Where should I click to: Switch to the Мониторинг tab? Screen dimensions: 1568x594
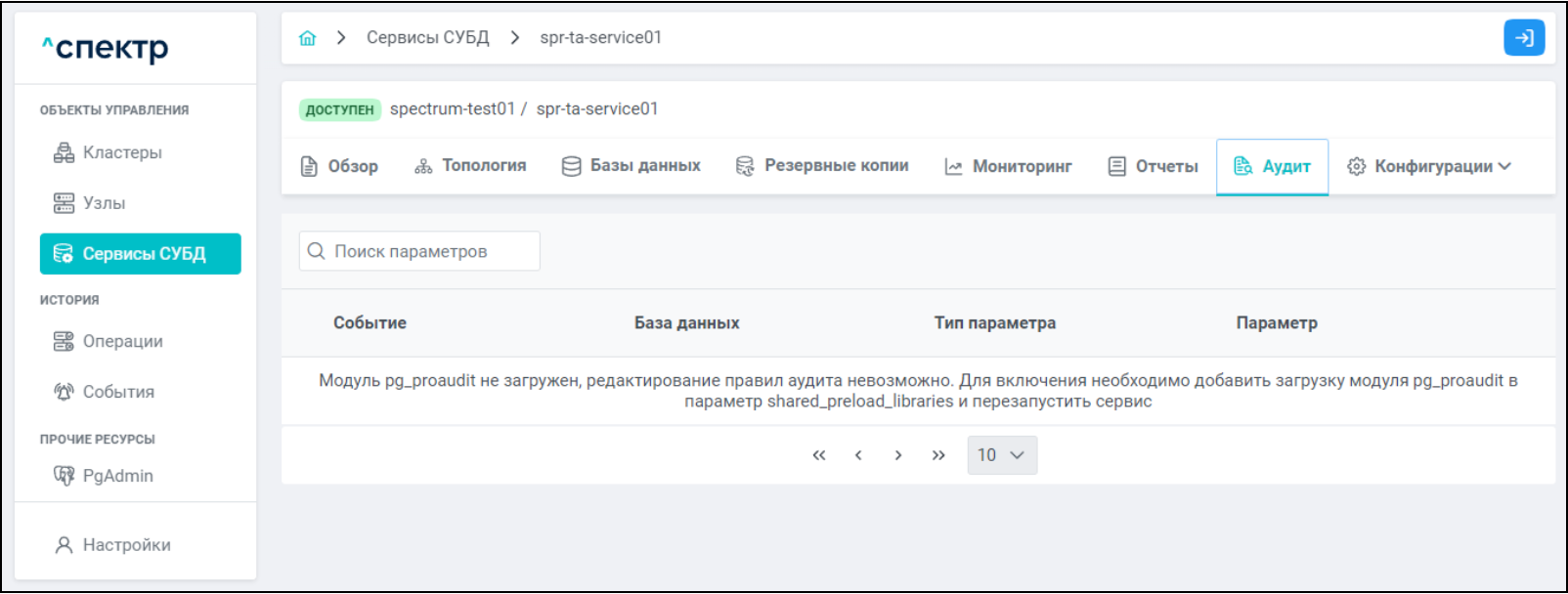coord(1008,166)
